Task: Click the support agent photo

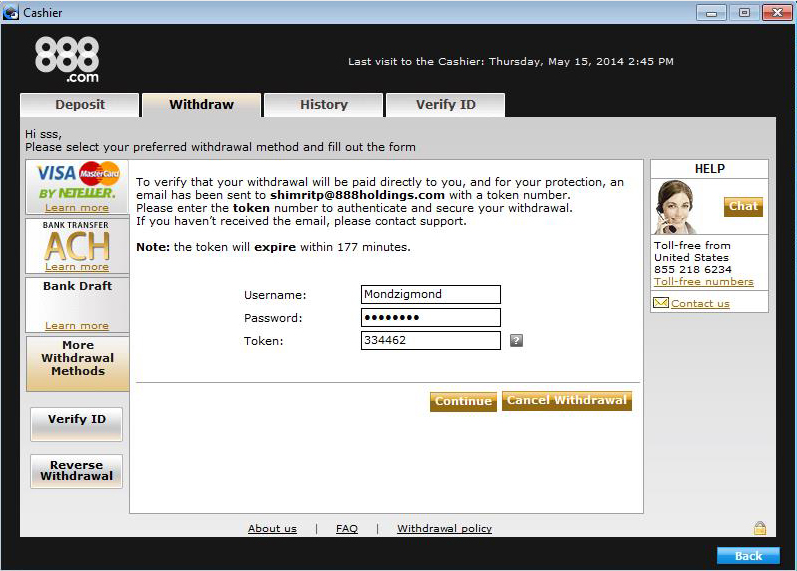Action: click(675, 206)
